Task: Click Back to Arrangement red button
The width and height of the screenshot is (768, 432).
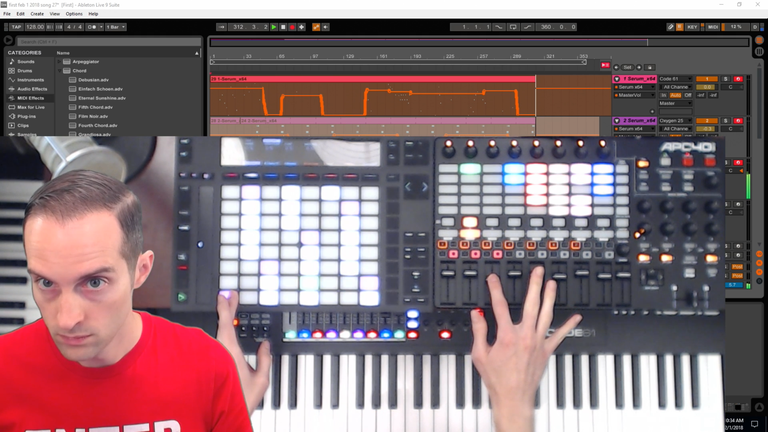Action: [x=605, y=65]
